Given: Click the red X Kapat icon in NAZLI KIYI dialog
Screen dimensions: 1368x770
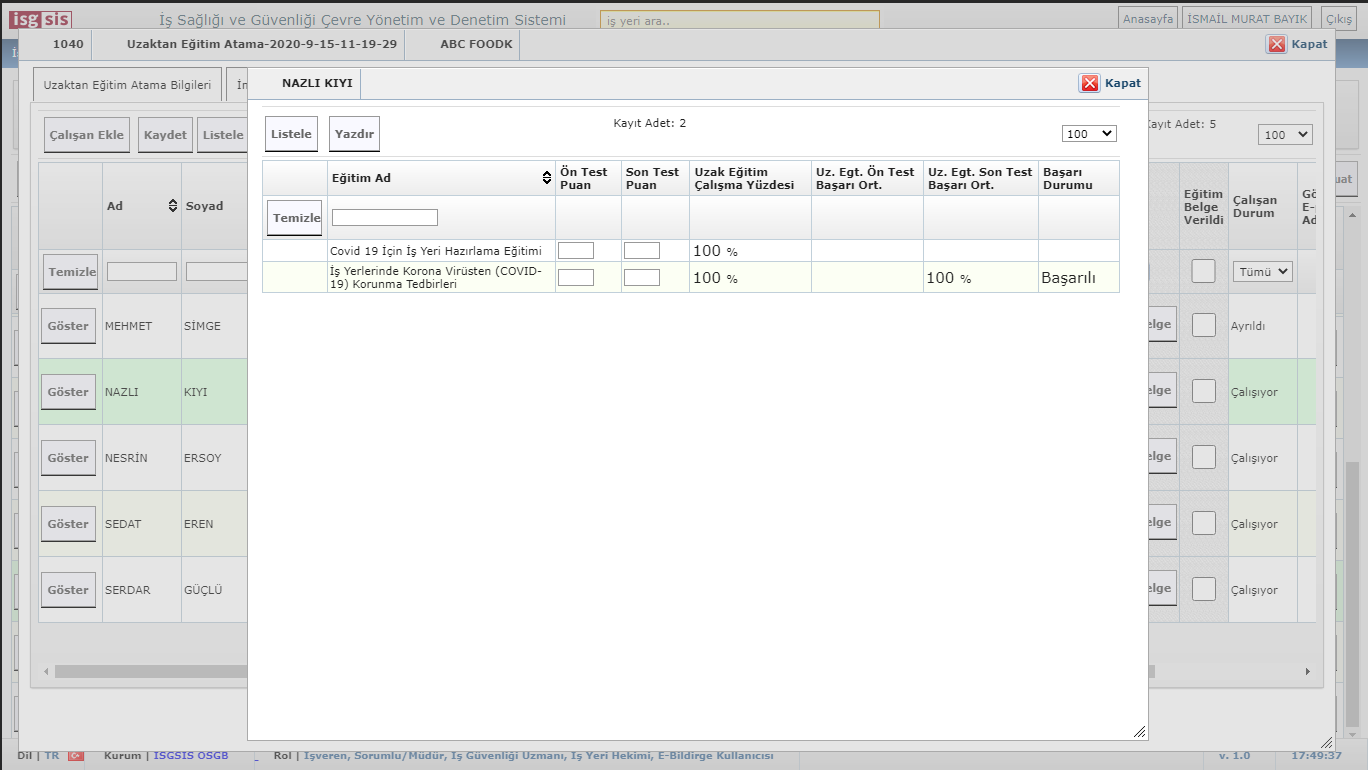Looking at the screenshot, I should tap(1090, 83).
